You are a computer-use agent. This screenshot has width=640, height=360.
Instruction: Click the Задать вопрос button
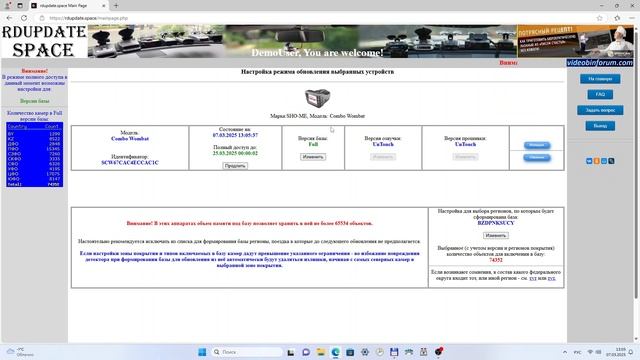coord(600,110)
